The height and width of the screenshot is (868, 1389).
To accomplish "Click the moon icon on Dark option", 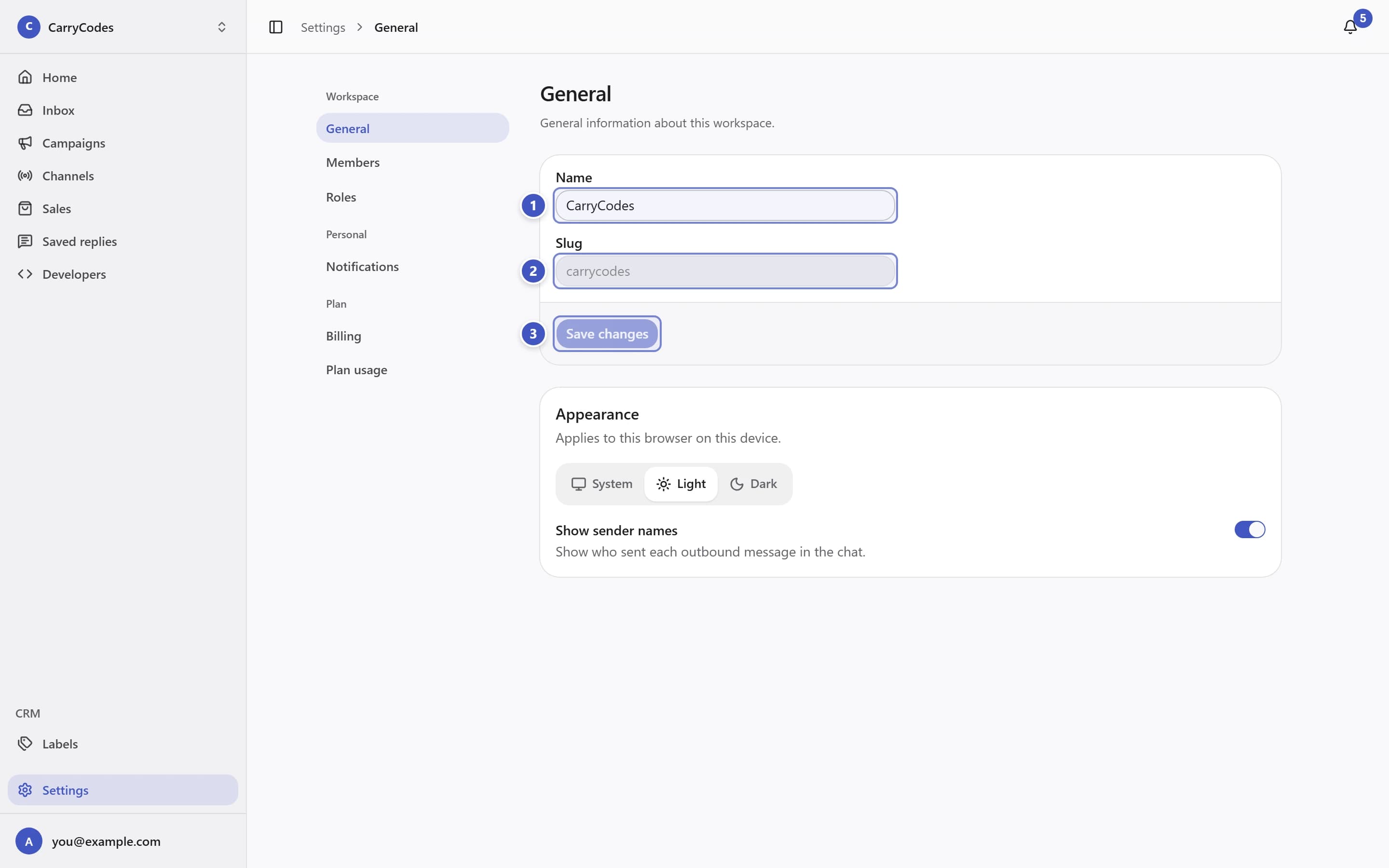I will pyautogui.click(x=736, y=484).
